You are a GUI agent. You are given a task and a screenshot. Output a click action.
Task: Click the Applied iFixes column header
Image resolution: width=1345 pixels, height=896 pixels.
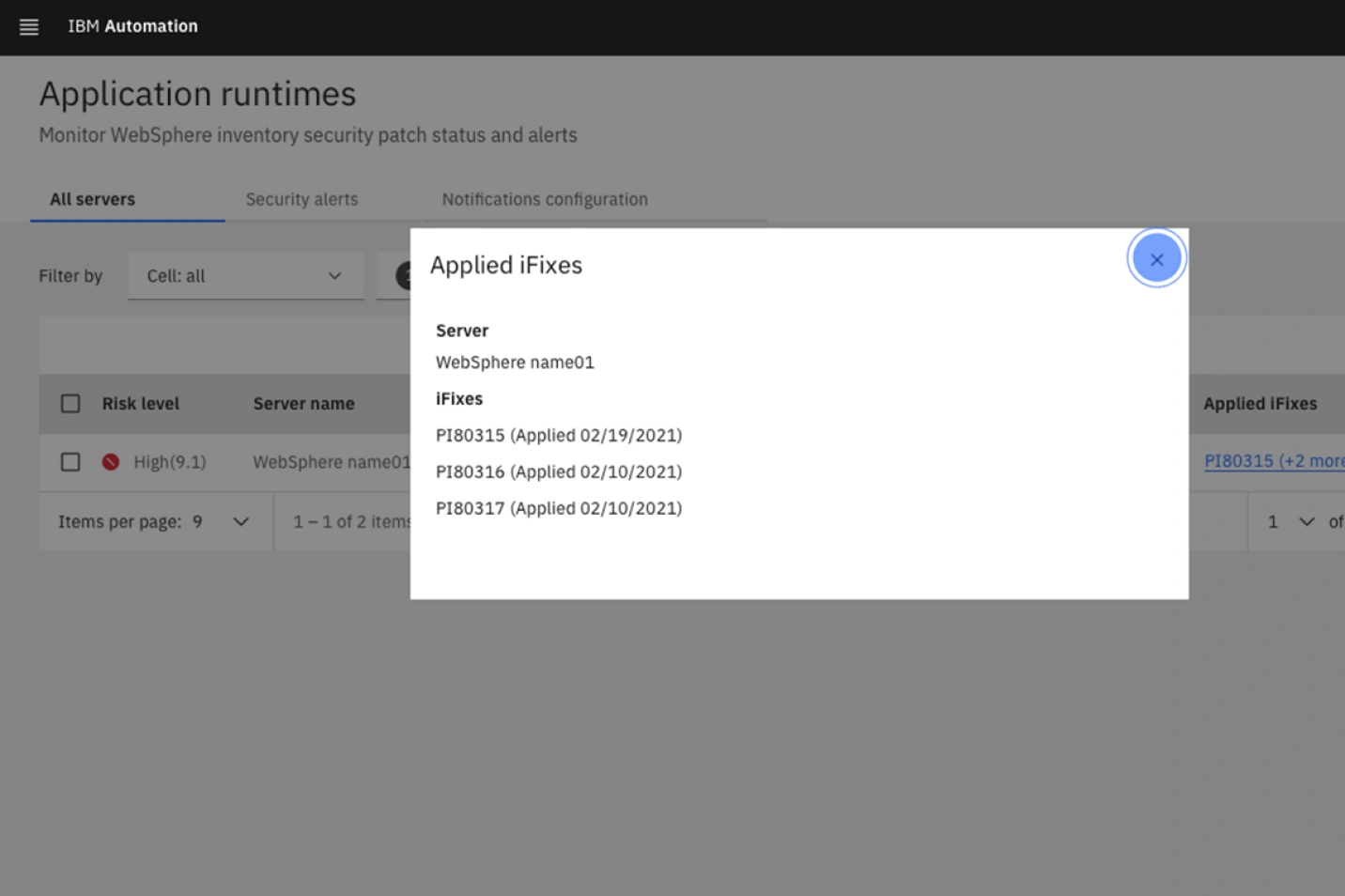coord(1260,403)
